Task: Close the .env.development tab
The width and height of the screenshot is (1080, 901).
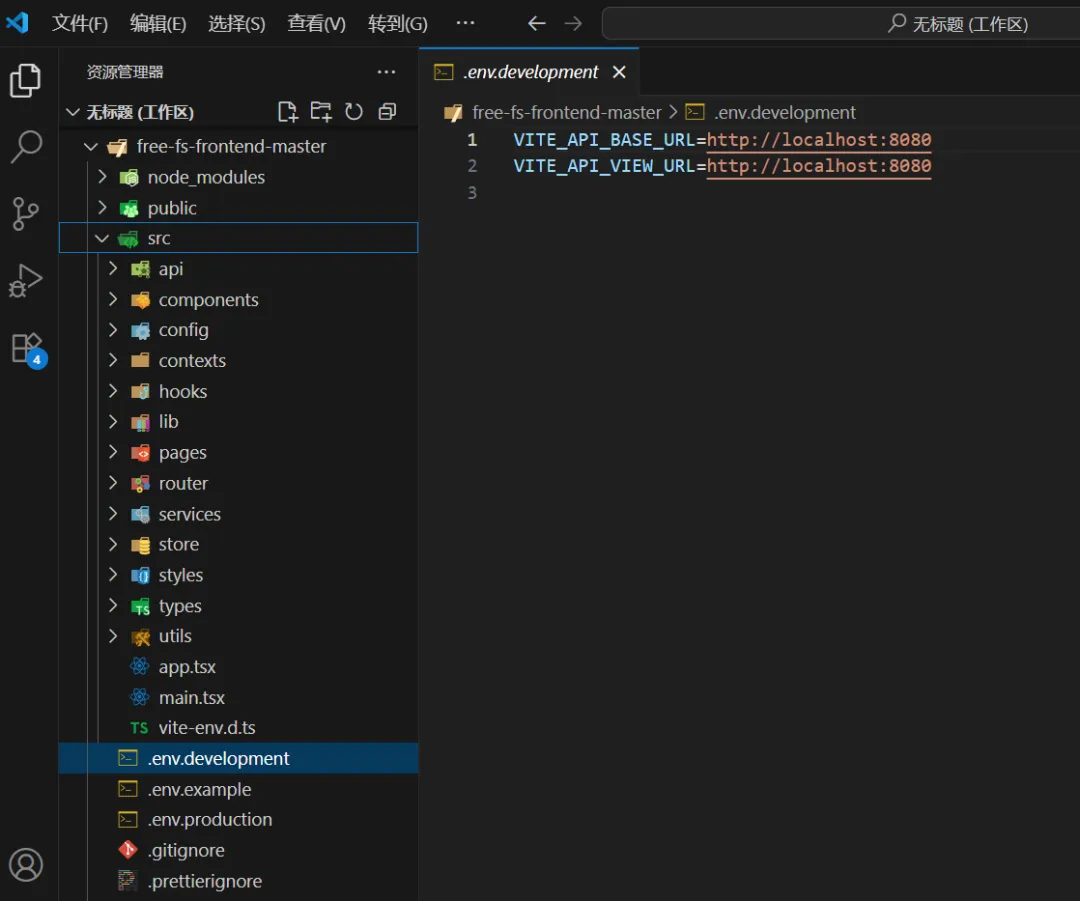Action: click(x=619, y=72)
